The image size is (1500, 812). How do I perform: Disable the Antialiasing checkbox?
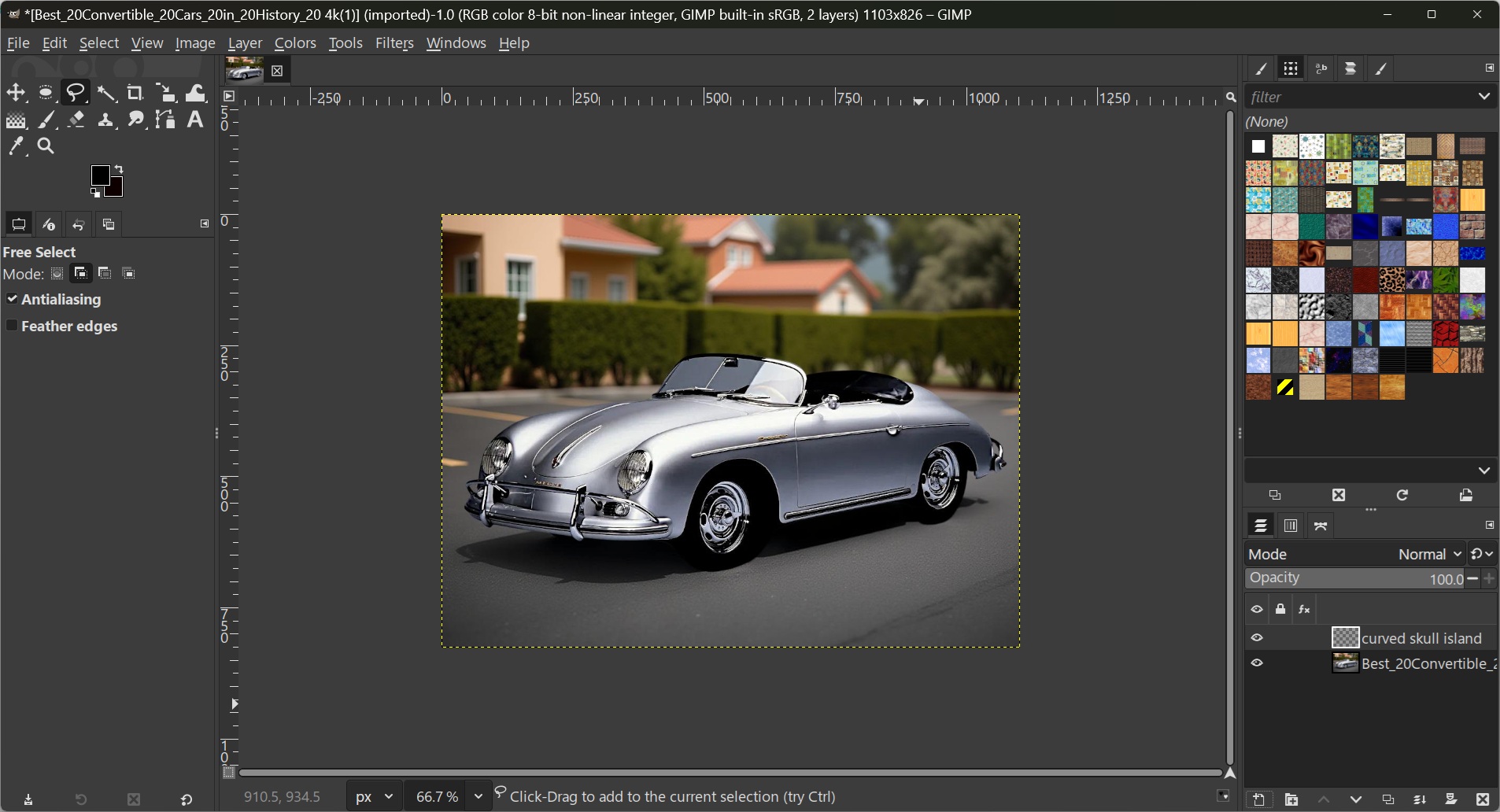(12, 299)
